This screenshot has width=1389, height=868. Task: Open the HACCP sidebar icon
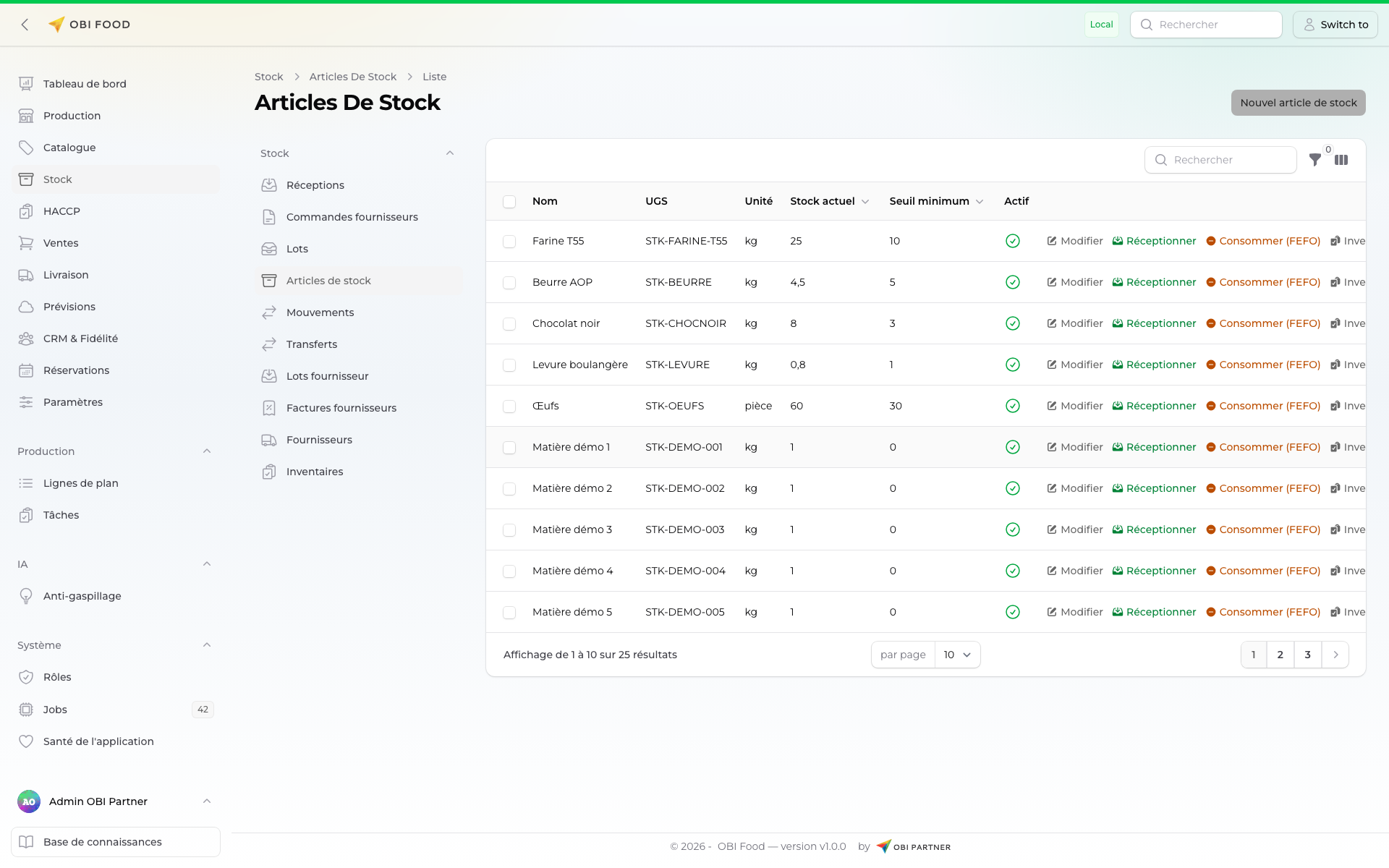(26, 211)
